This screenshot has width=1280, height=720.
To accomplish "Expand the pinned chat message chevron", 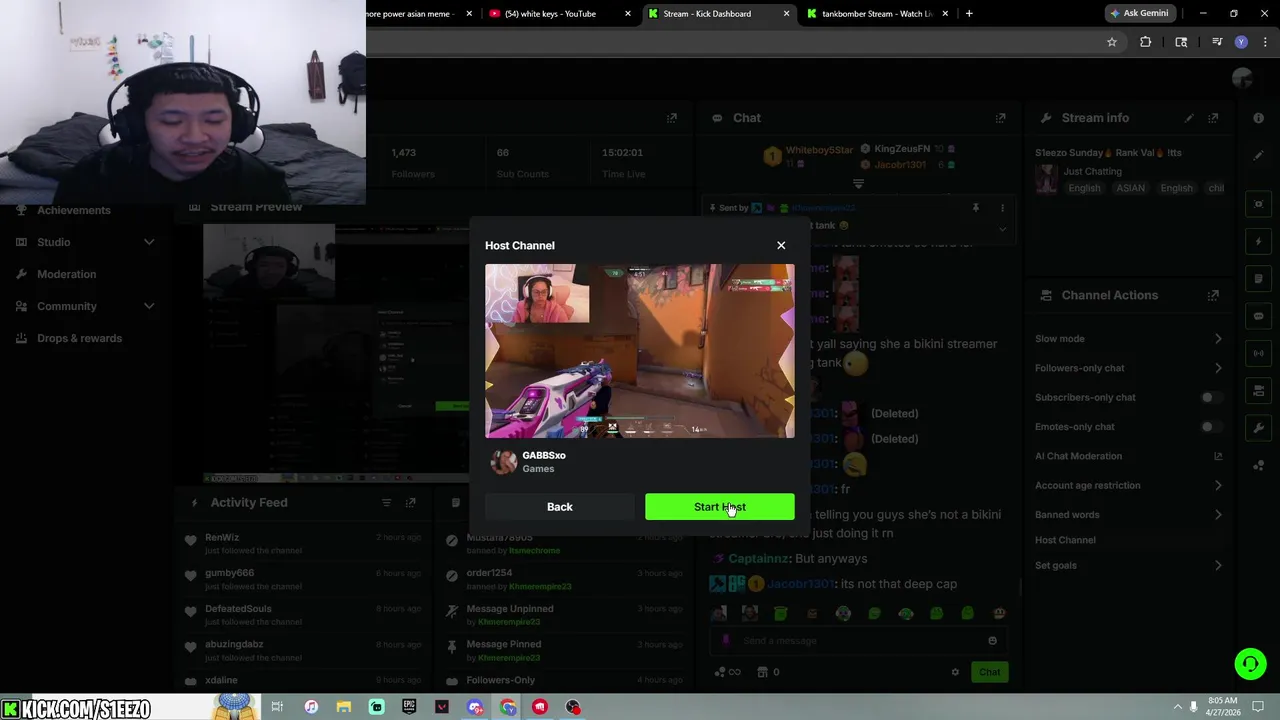I will [1002, 228].
